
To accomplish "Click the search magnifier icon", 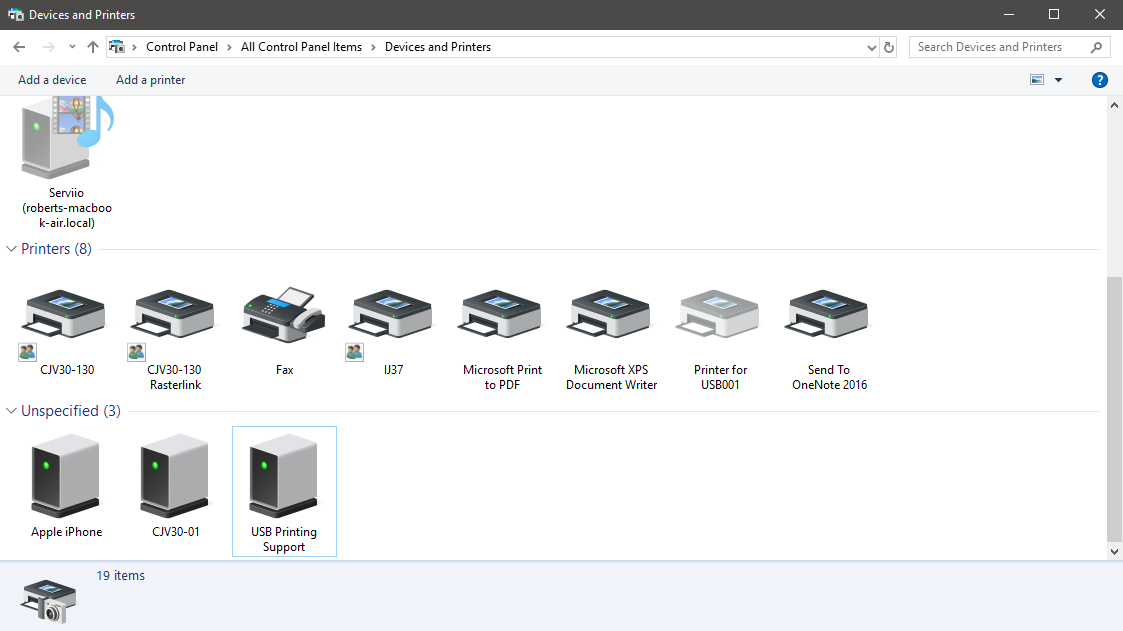I will tap(1096, 47).
